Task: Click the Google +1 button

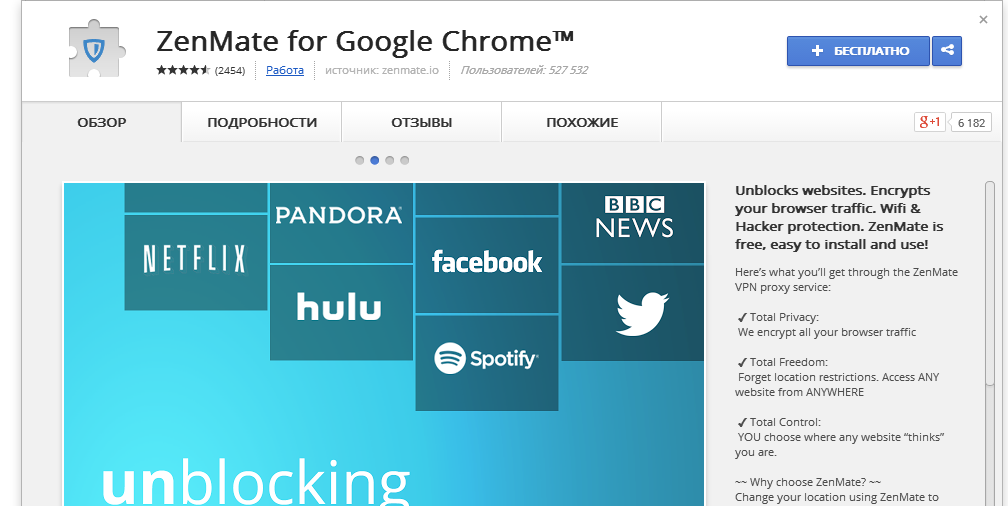Action: coord(930,122)
